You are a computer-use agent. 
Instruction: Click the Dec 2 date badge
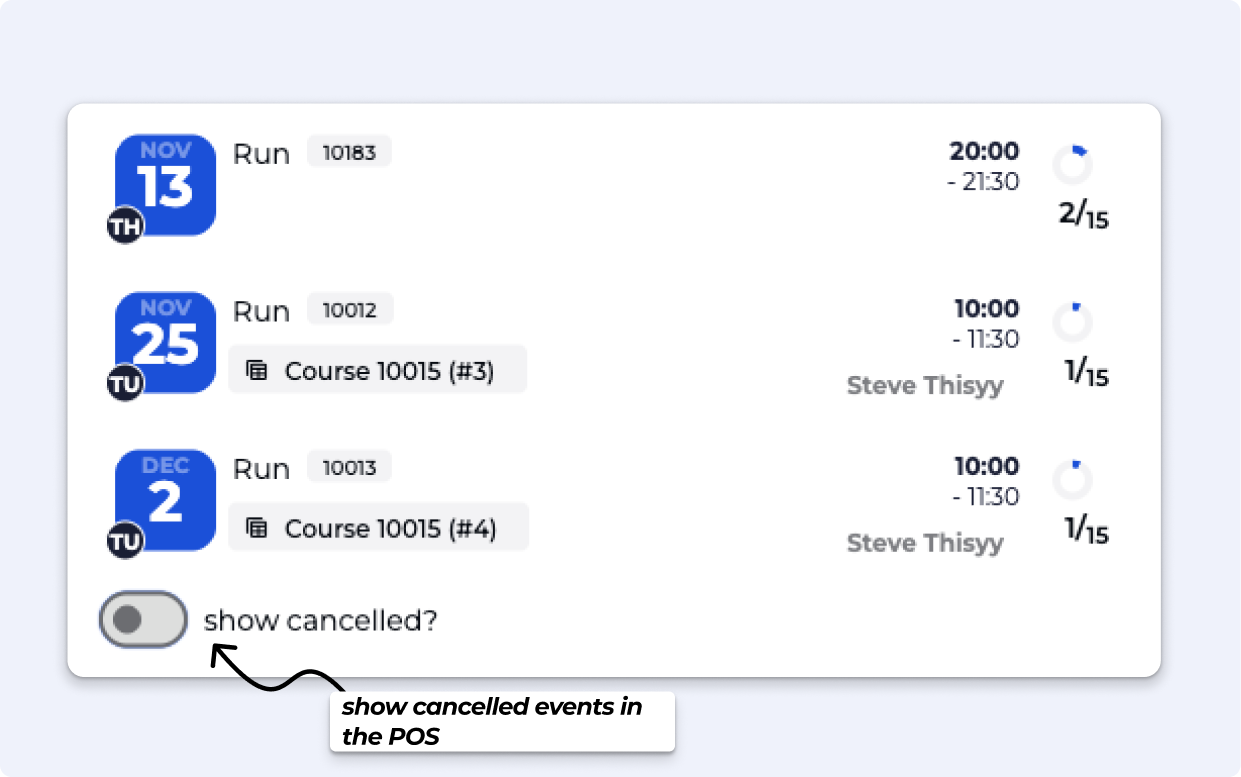166,494
